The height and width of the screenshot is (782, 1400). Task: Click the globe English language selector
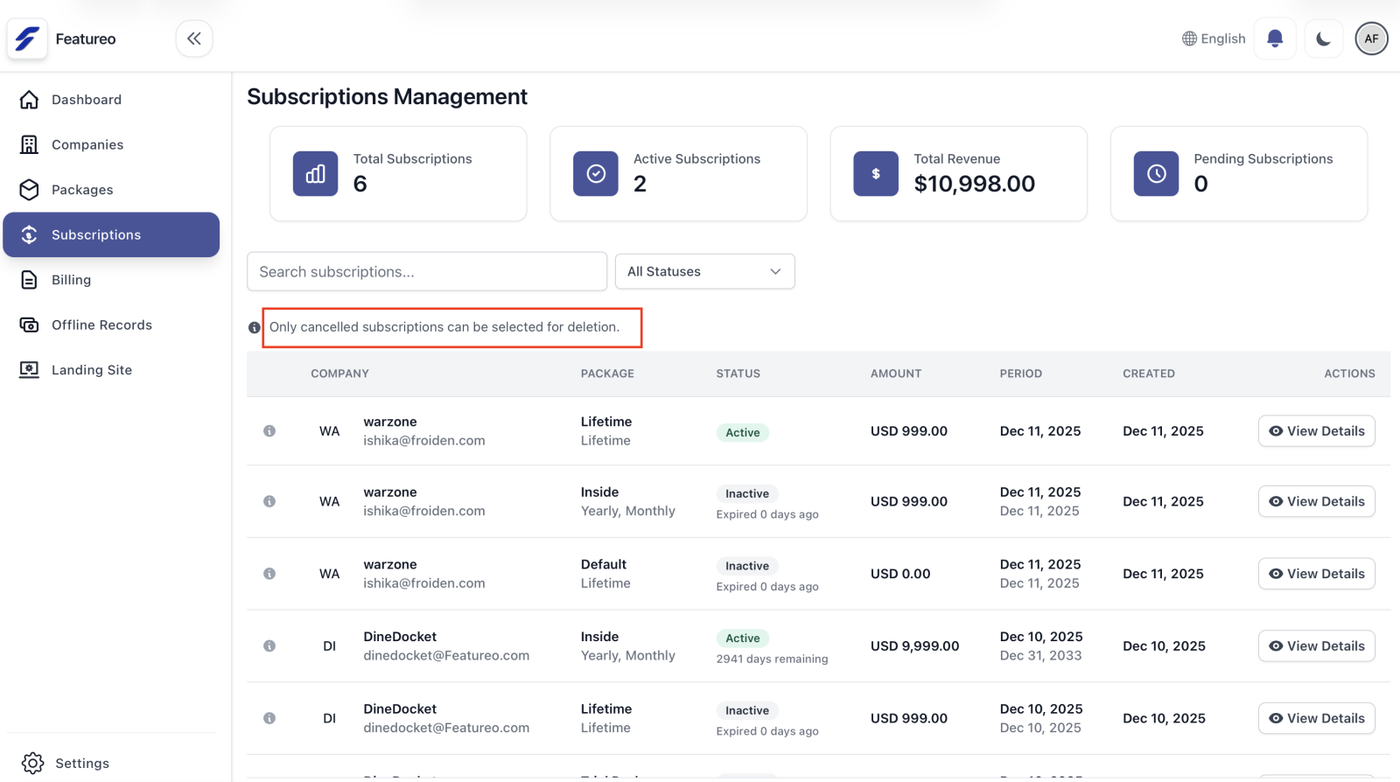point(1214,39)
